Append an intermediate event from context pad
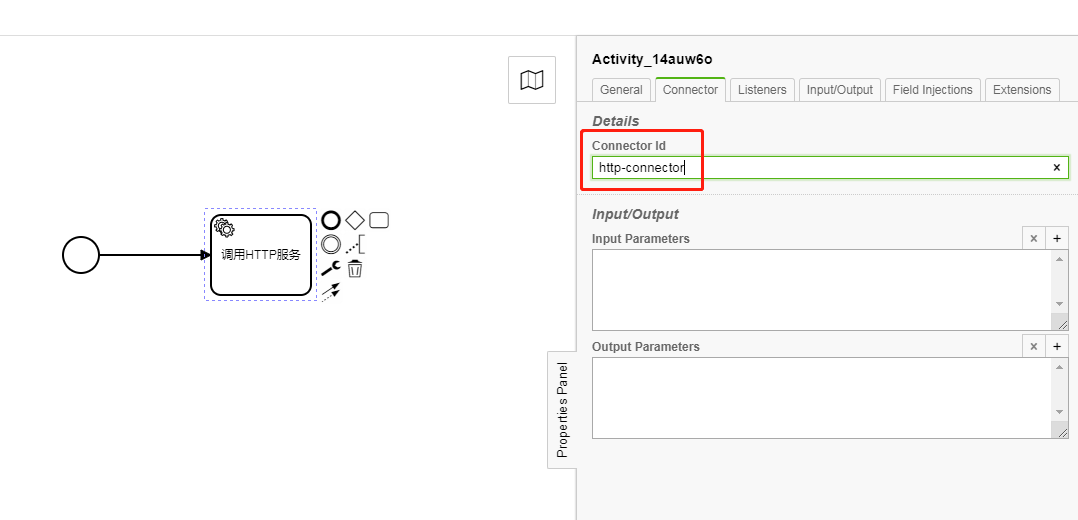Screen dimensions: 1078x520 click(x=331, y=244)
